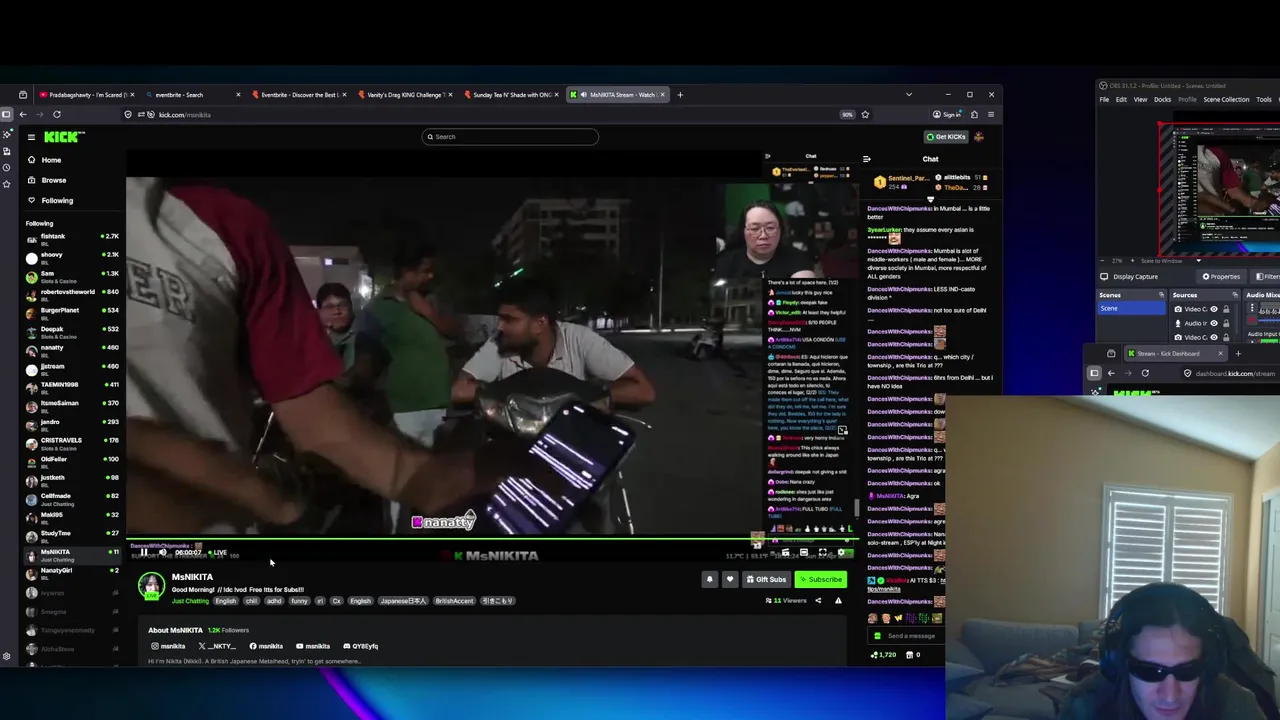Follow MsNIKITA with heart button

pyautogui.click(x=730, y=579)
